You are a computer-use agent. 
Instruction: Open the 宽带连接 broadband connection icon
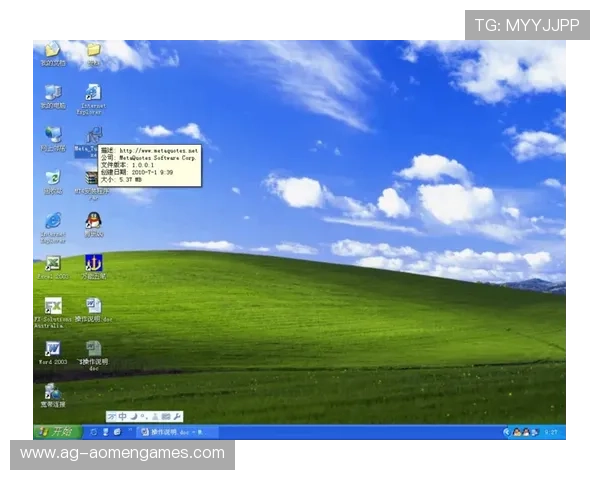52,392
